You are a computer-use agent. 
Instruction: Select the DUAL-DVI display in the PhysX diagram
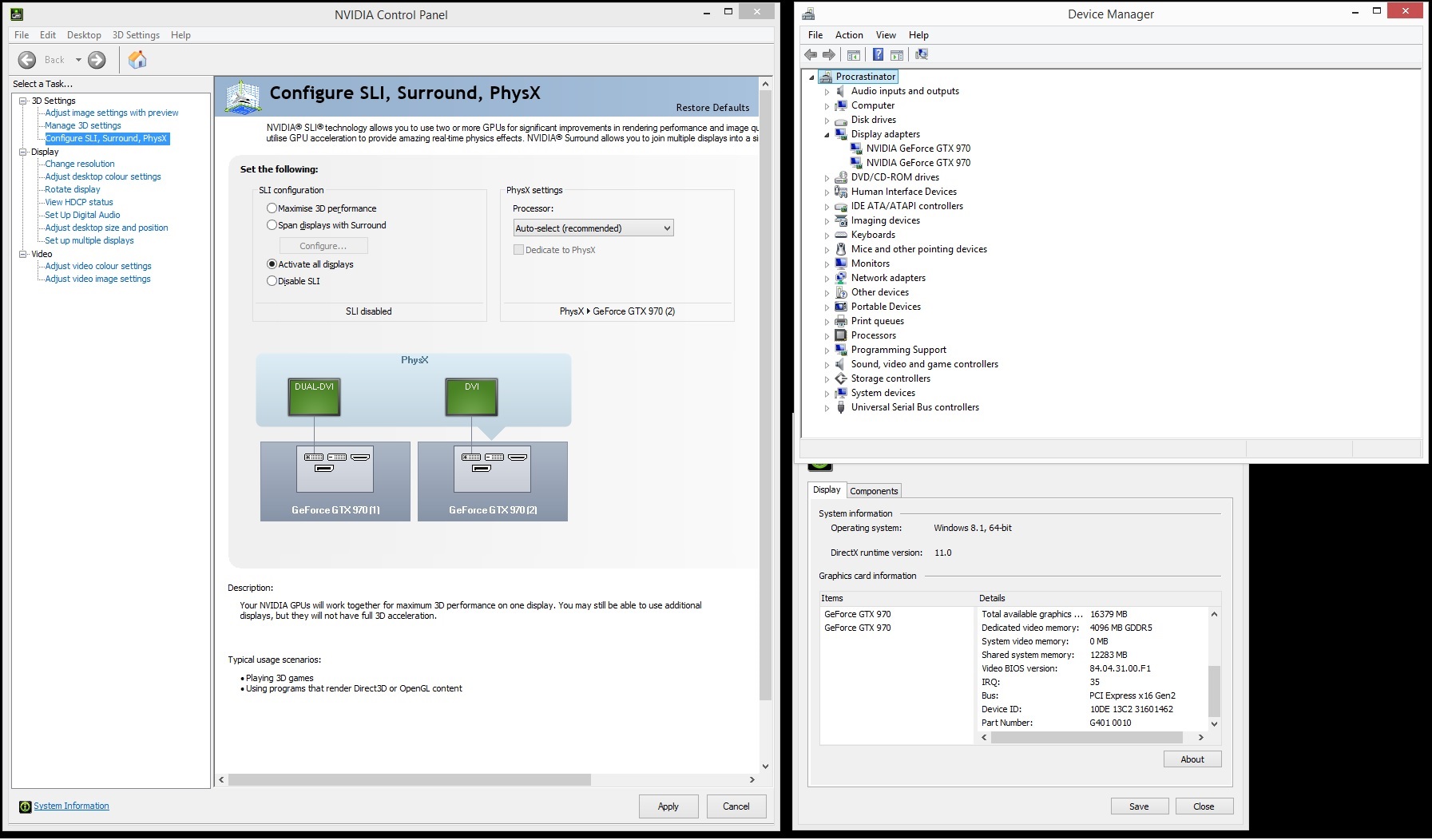coord(314,397)
